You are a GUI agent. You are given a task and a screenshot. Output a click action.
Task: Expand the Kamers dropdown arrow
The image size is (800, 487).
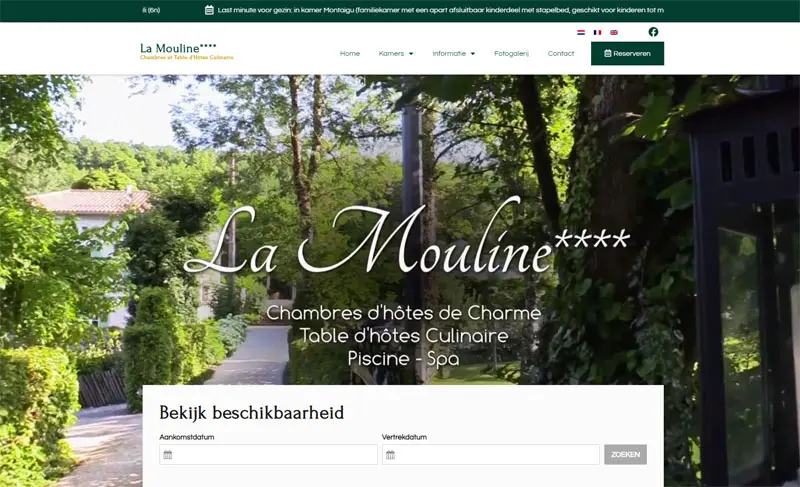click(x=411, y=54)
